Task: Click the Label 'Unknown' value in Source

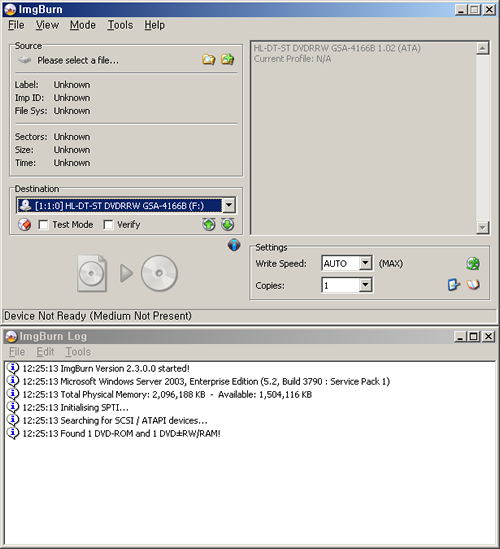Action: point(72,85)
